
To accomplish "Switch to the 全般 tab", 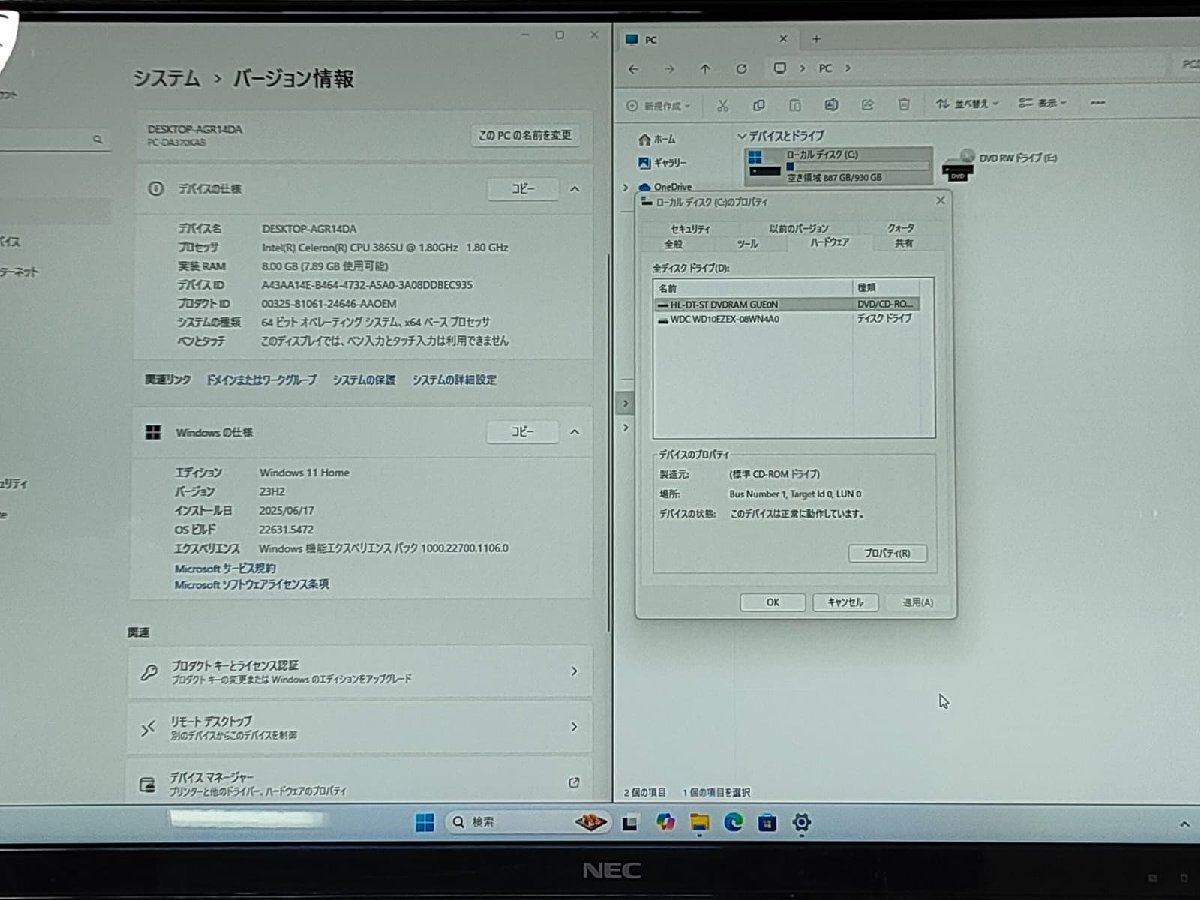I will [x=674, y=243].
